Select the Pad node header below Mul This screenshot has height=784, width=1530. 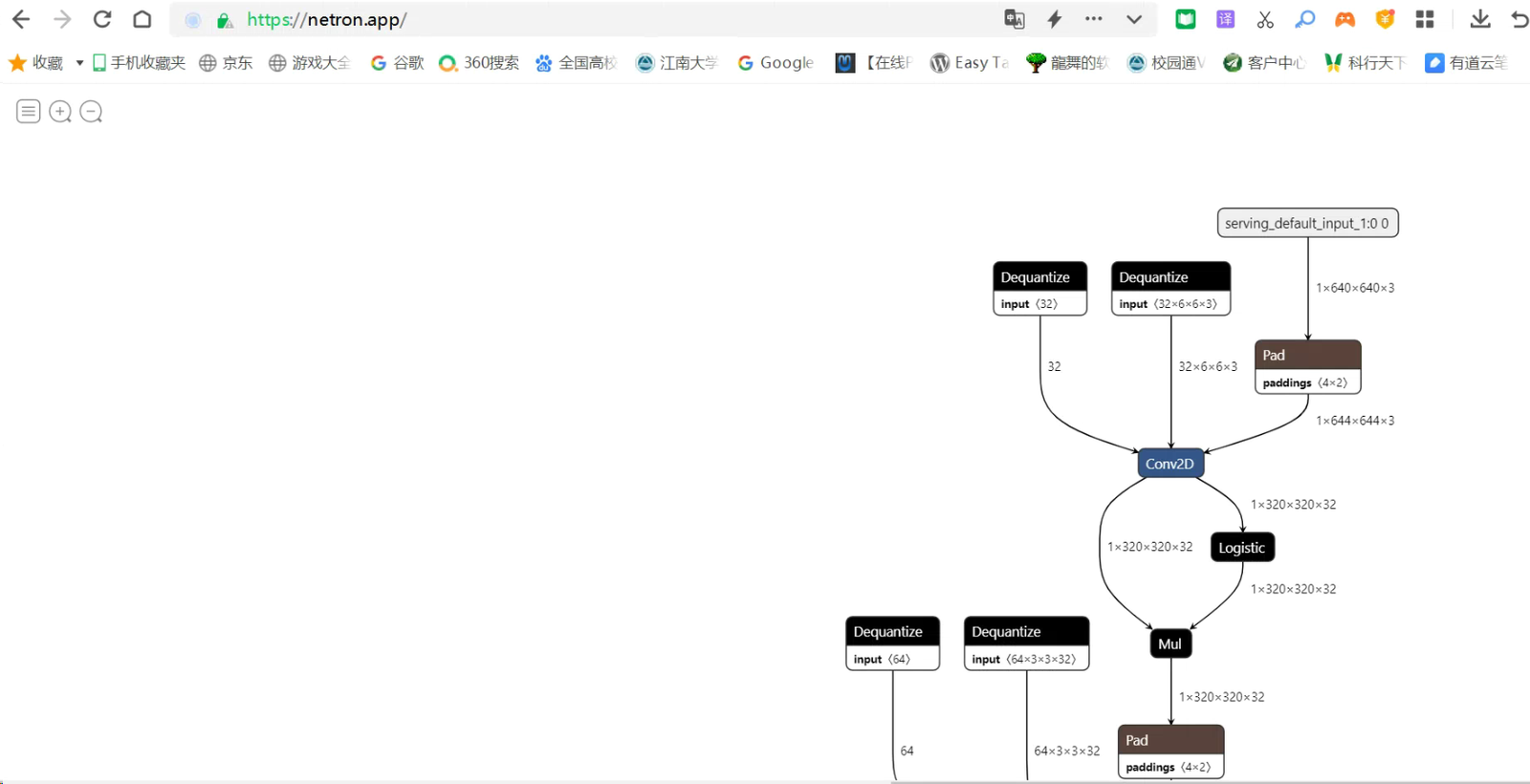point(1171,740)
